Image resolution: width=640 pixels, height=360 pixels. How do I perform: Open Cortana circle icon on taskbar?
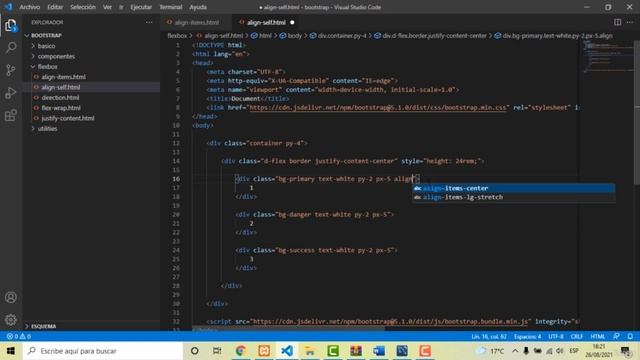tap(194, 351)
